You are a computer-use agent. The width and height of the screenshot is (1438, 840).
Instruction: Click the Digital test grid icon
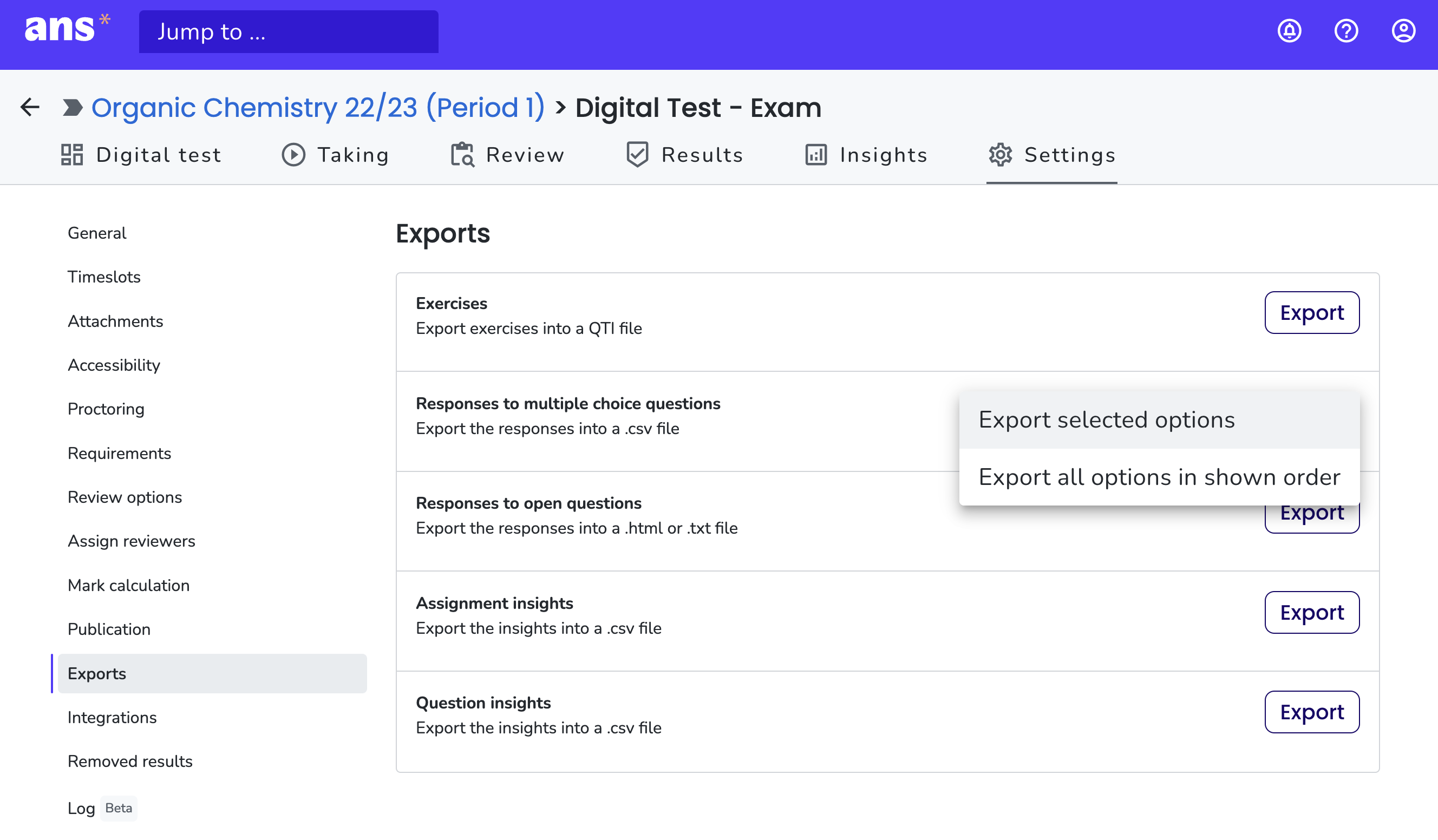click(x=72, y=155)
